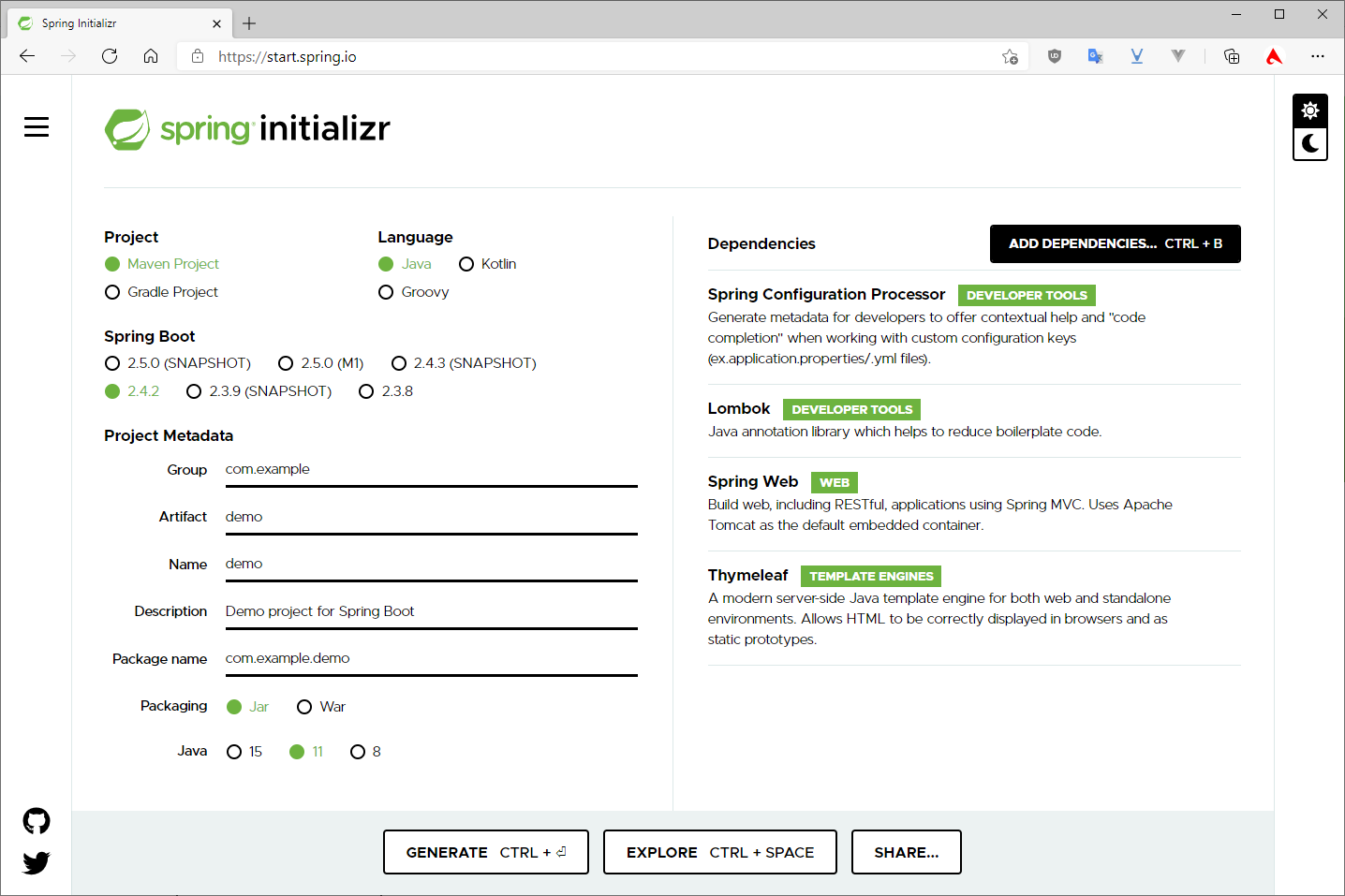
Task: Reload the current page
Action: (110, 56)
